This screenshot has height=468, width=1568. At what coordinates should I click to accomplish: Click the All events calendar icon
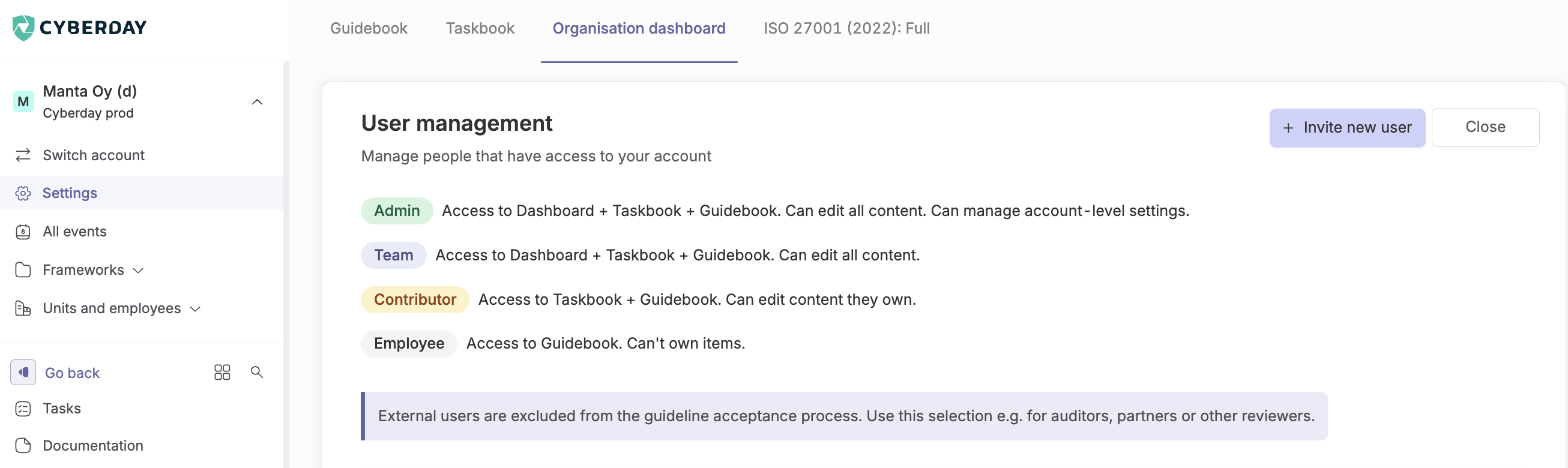pos(23,232)
